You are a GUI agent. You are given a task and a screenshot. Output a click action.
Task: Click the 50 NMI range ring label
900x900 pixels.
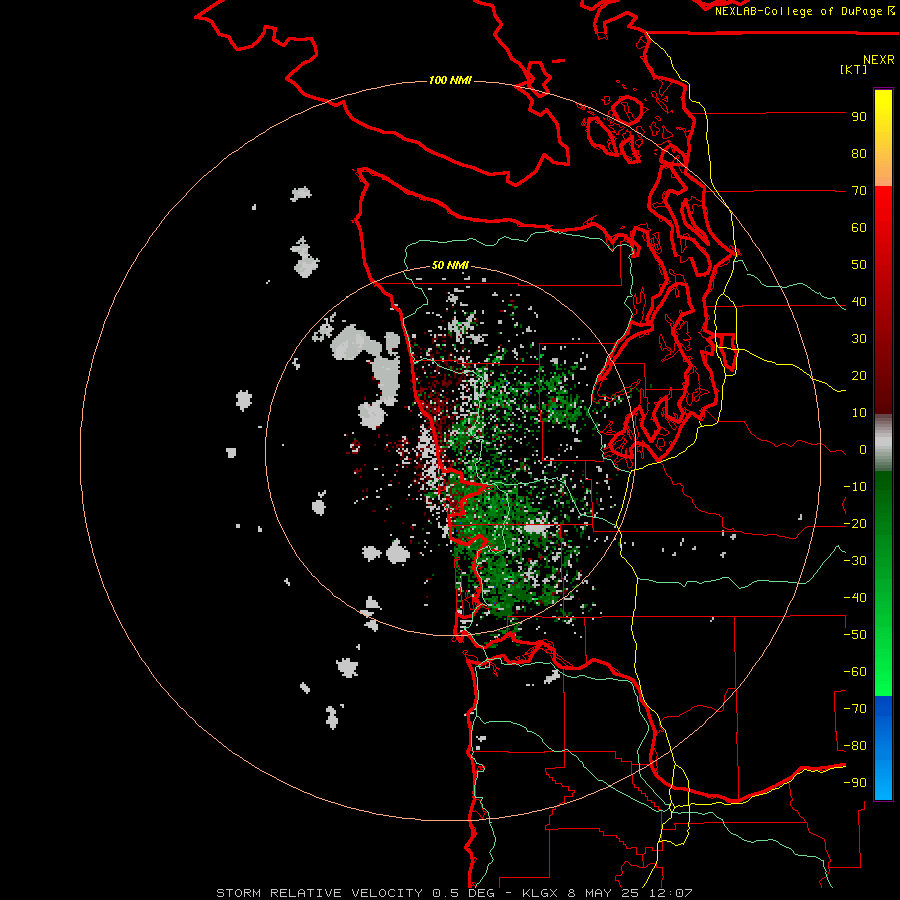coord(450,265)
